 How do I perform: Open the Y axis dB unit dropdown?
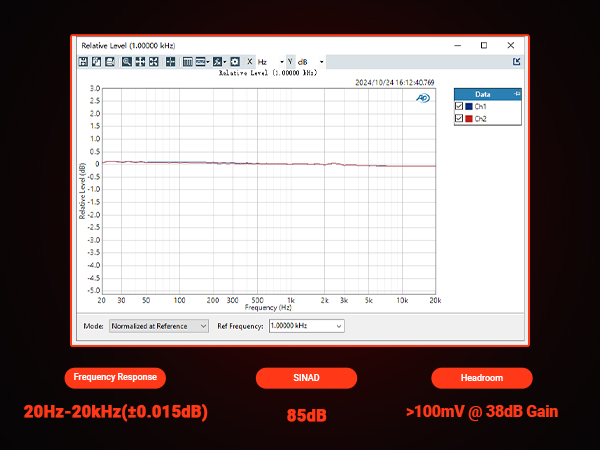point(321,62)
